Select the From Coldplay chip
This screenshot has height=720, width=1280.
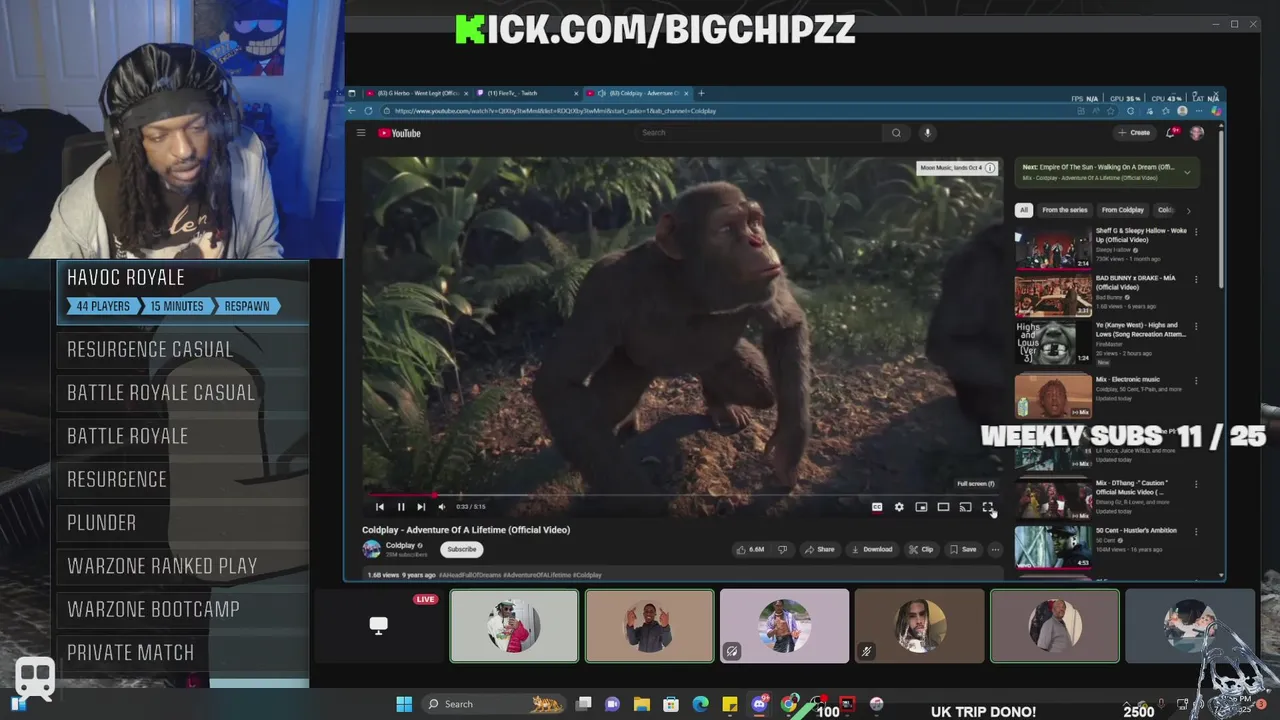pos(1122,210)
